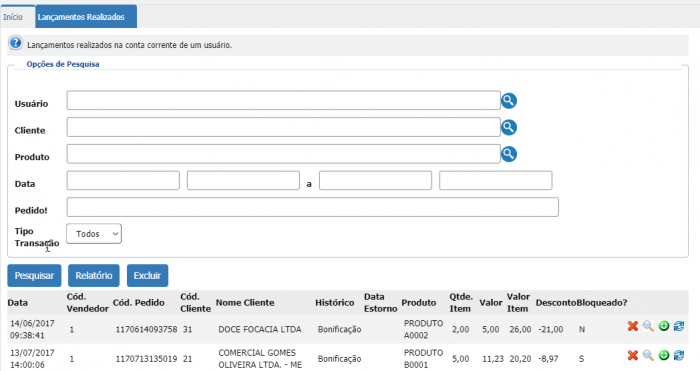View details magnifier for COMERCIAL GOMES row
The height and width of the screenshot is (371, 700).
pyautogui.click(x=648, y=355)
